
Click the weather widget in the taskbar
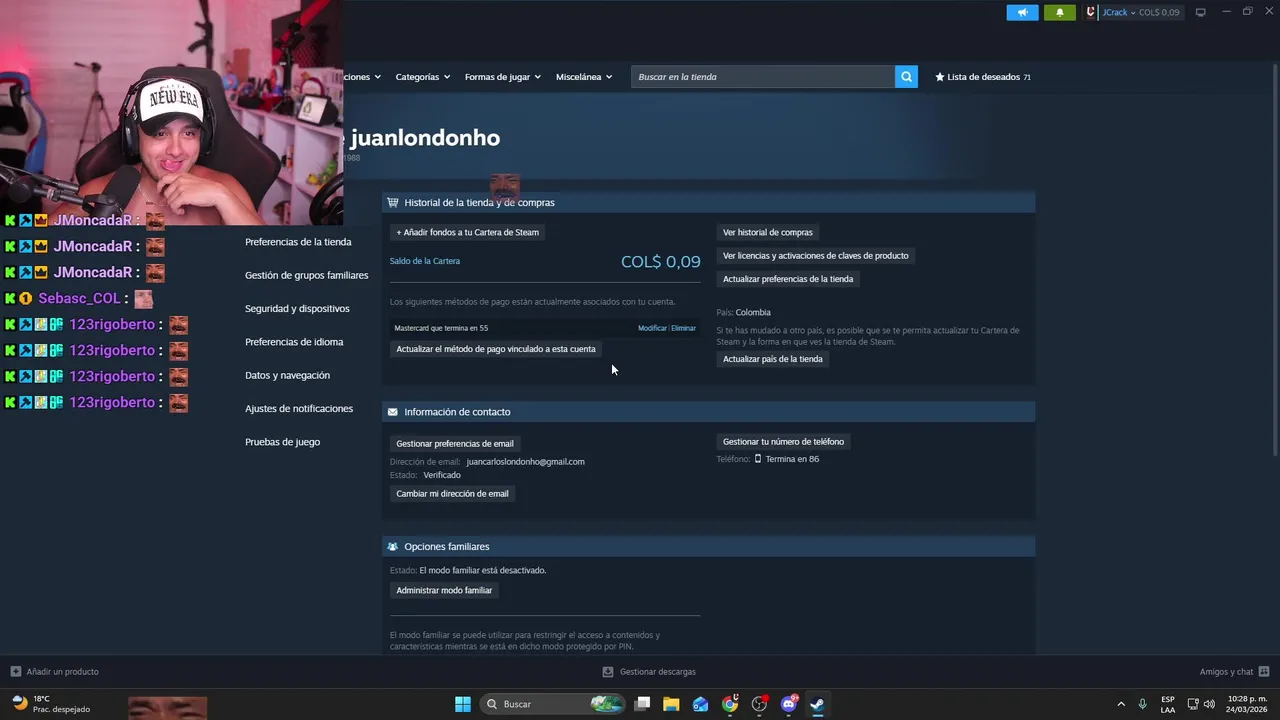pyautogui.click(x=52, y=704)
